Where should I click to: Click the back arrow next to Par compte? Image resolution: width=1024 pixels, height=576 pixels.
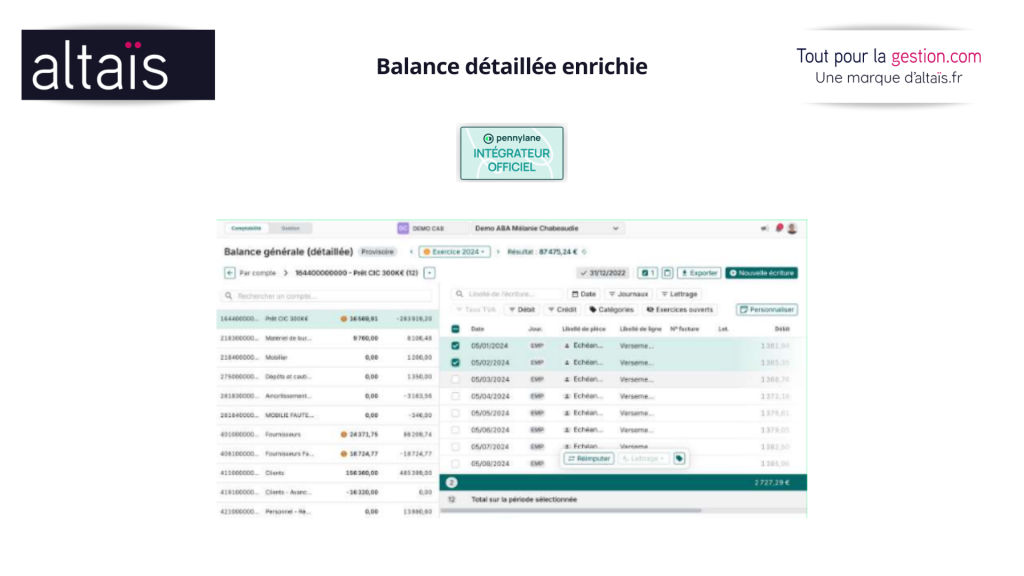click(230, 272)
